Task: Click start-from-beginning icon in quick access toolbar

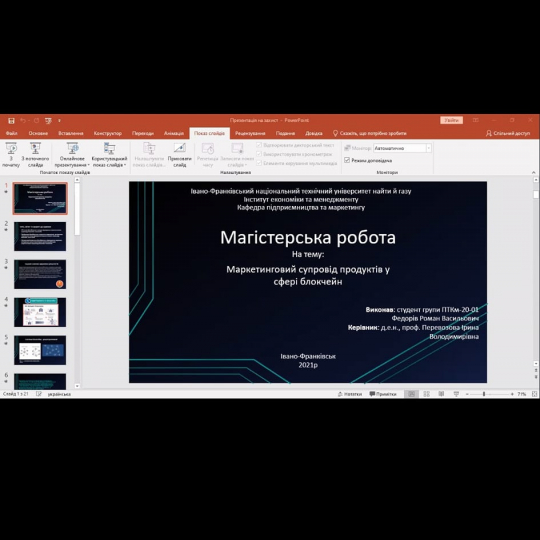Action: [x=48, y=121]
